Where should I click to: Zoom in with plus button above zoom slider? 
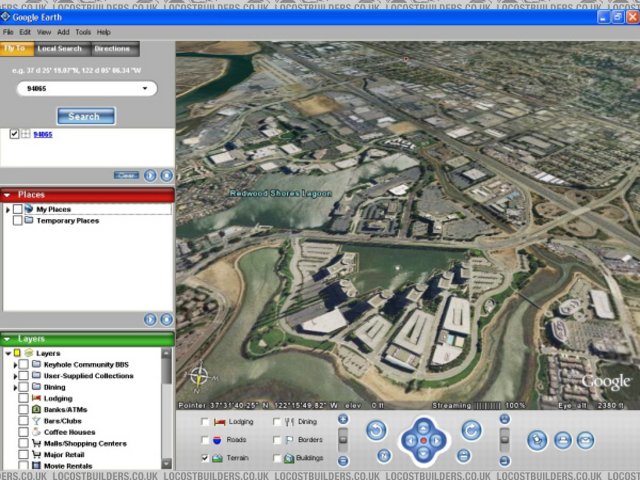pyautogui.click(x=343, y=419)
